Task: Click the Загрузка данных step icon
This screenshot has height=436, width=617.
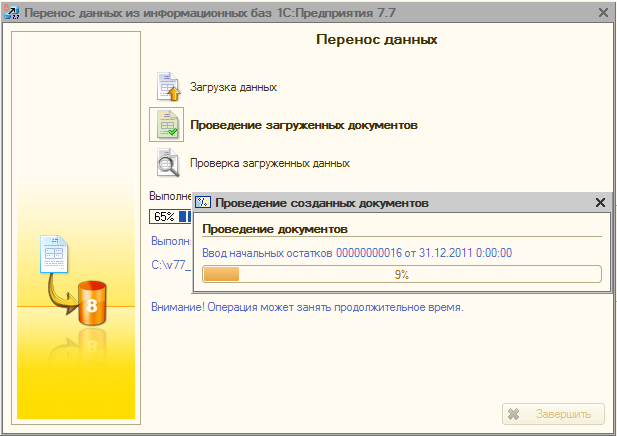Action: point(167,87)
